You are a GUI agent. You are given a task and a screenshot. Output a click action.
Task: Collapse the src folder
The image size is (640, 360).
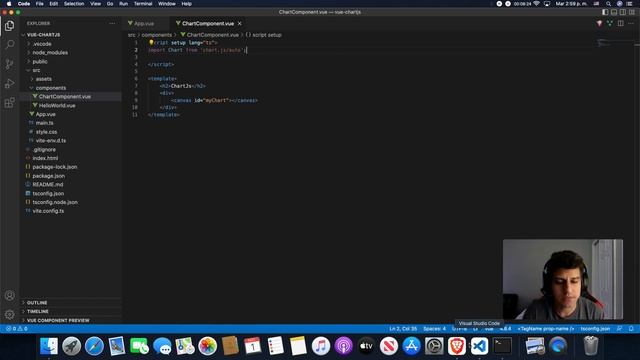pos(36,70)
